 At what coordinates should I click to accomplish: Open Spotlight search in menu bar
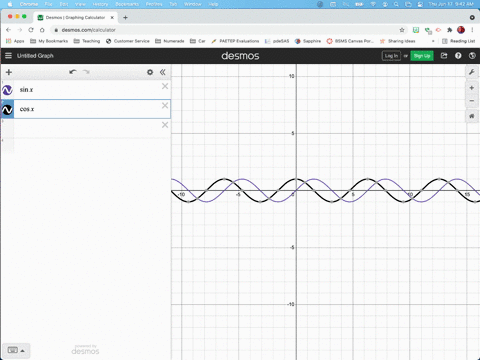point(396,4)
